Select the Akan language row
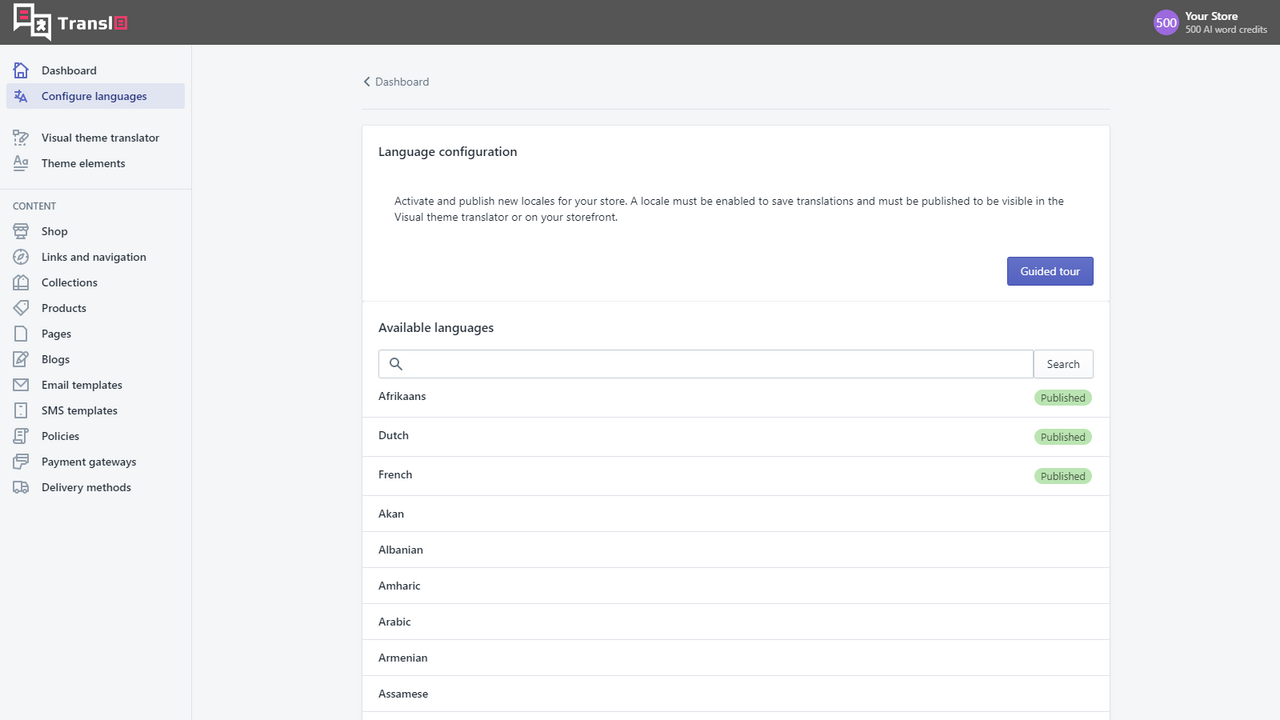The height and width of the screenshot is (720, 1280). (x=391, y=513)
